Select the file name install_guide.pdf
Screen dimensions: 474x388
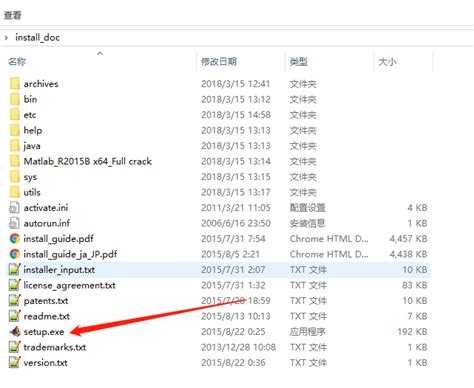tap(58, 239)
